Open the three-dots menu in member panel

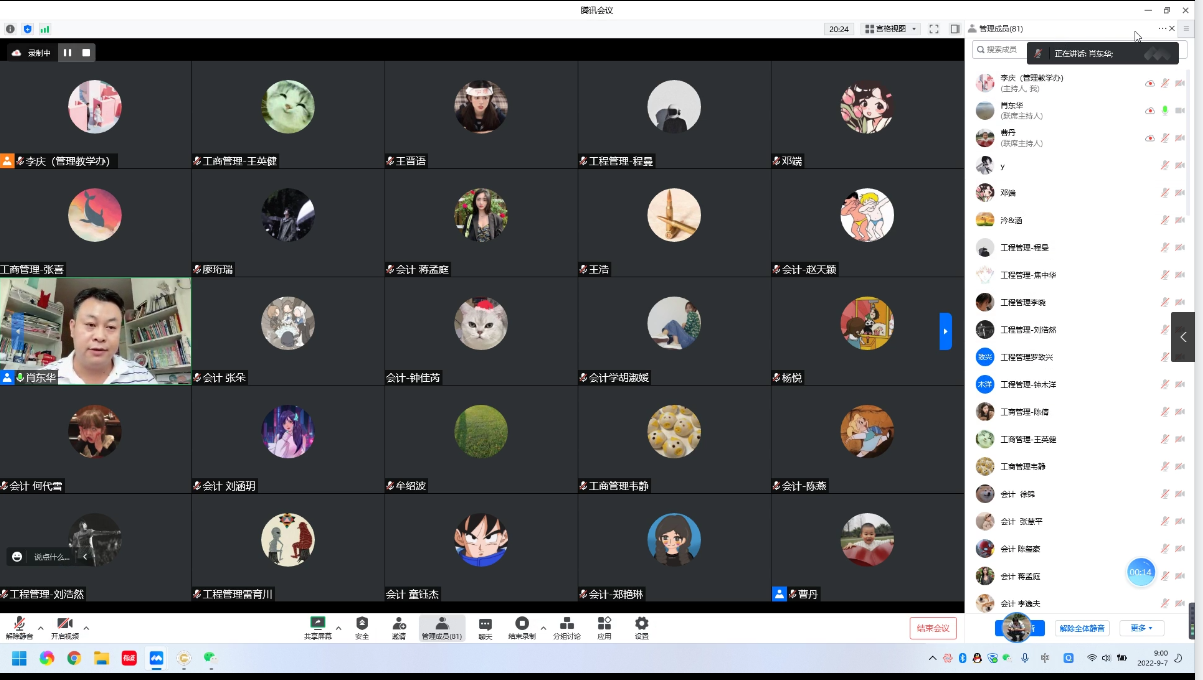[x=1162, y=29]
